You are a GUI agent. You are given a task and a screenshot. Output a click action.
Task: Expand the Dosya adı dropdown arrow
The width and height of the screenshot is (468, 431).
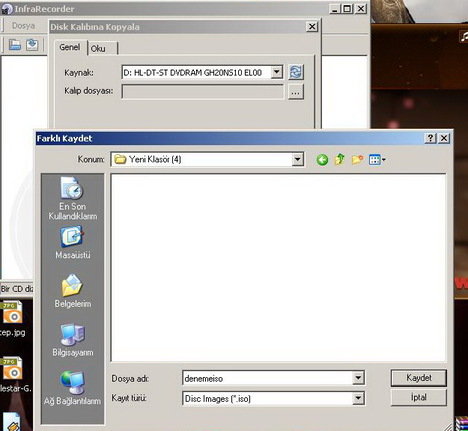coord(358,378)
